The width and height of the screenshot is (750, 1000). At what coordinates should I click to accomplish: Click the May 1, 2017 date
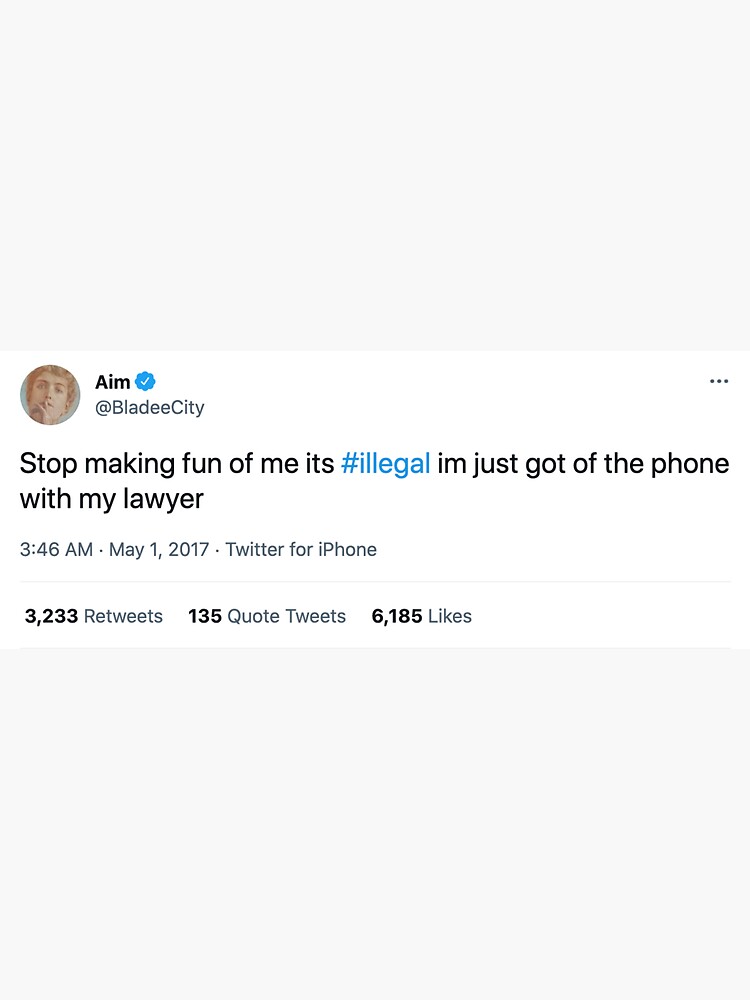(x=159, y=549)
